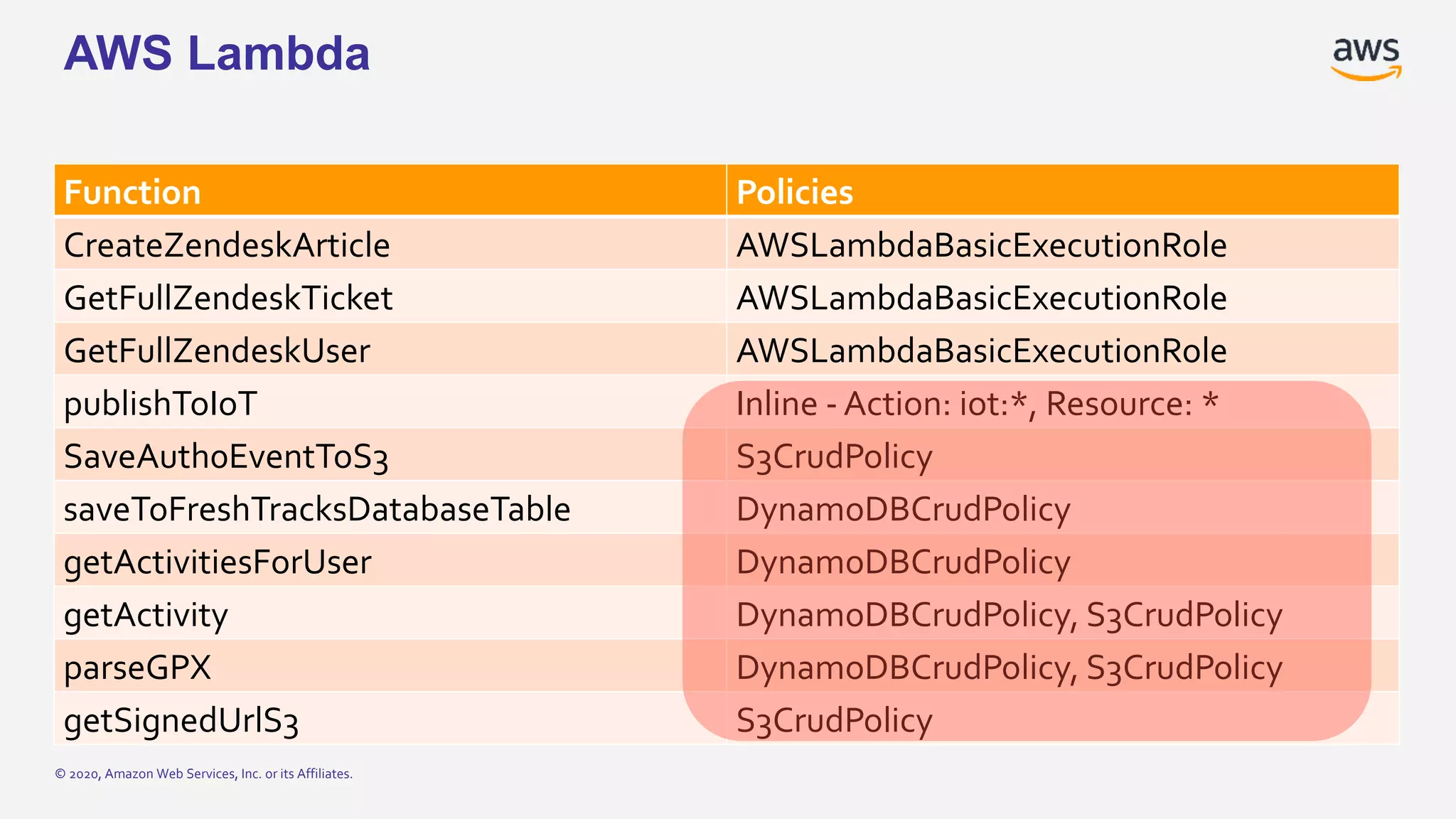
Task: Click the publishToIoT function cell
Action: click(160, 403)
